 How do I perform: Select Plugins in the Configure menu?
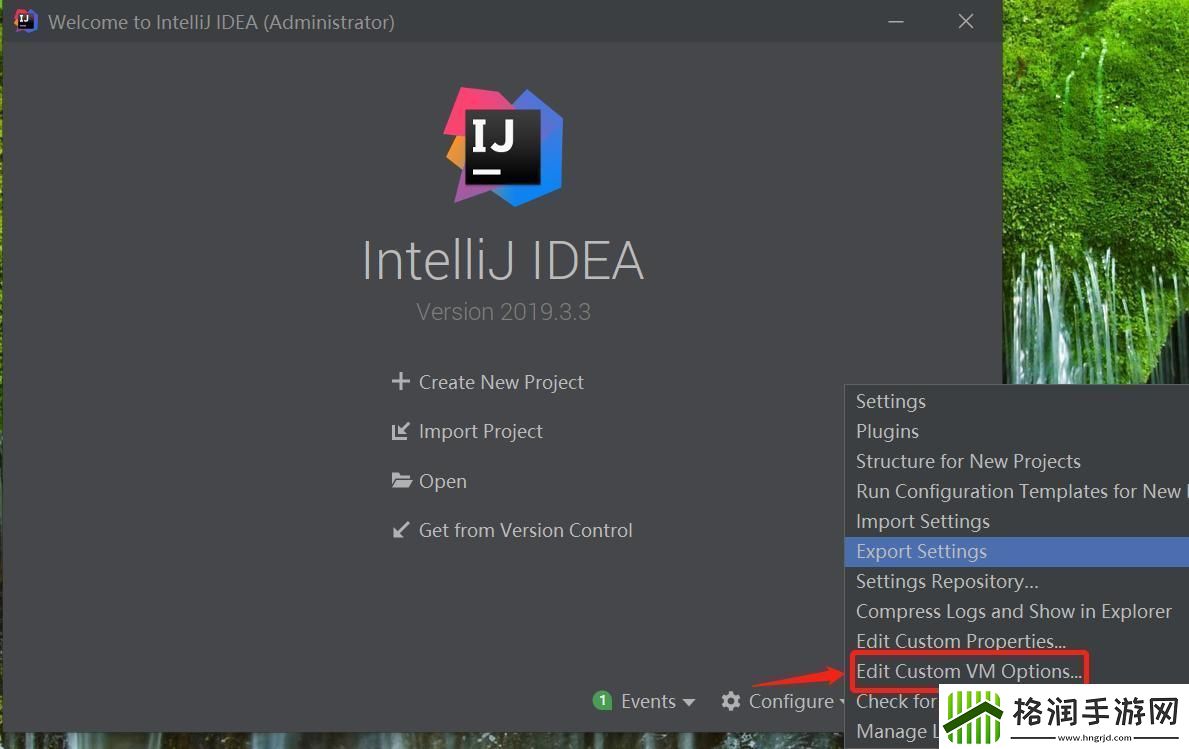887,431
